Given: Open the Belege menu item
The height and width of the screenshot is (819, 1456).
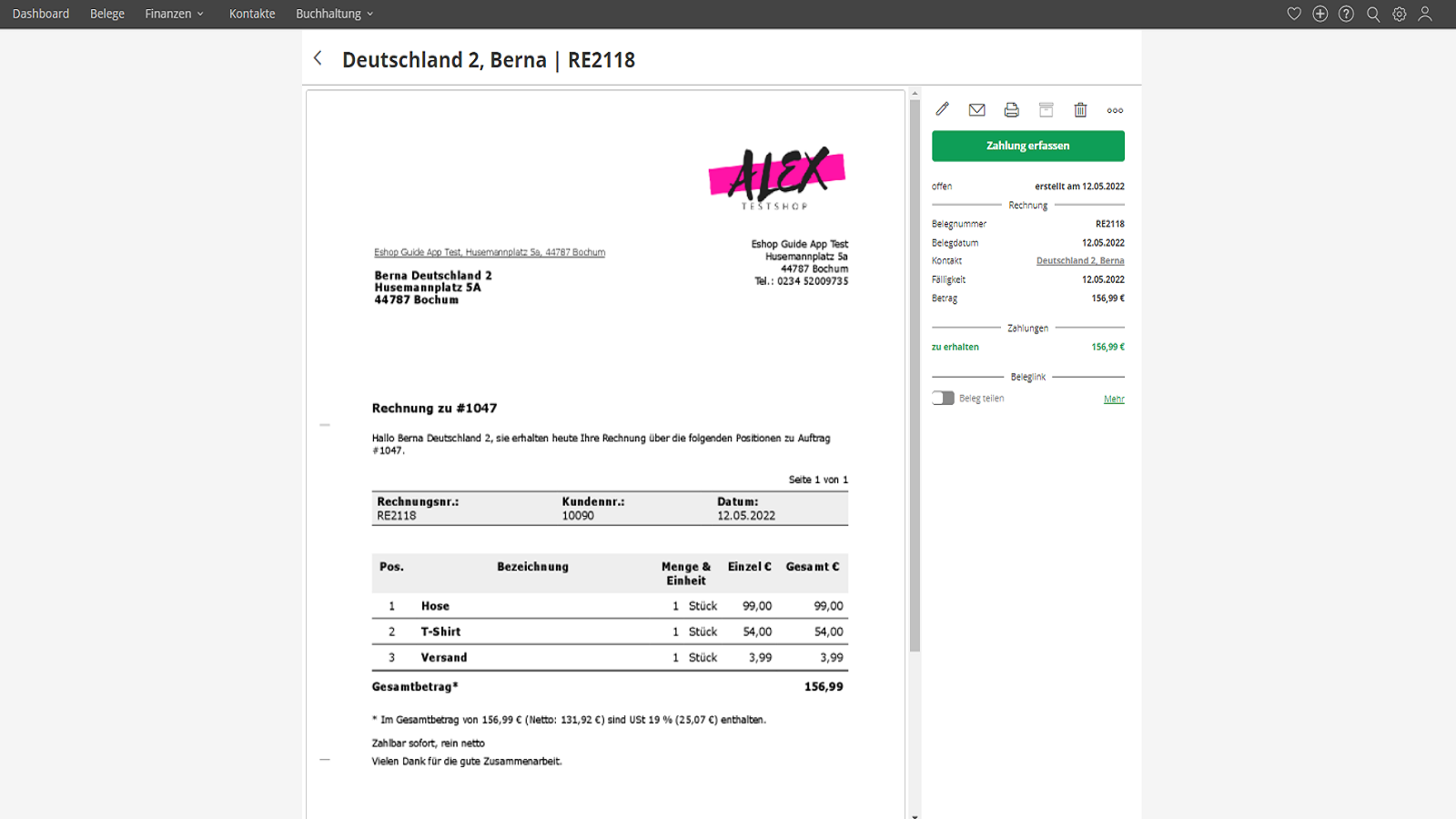Looking at the screenshot, I should tap(107, 14).
